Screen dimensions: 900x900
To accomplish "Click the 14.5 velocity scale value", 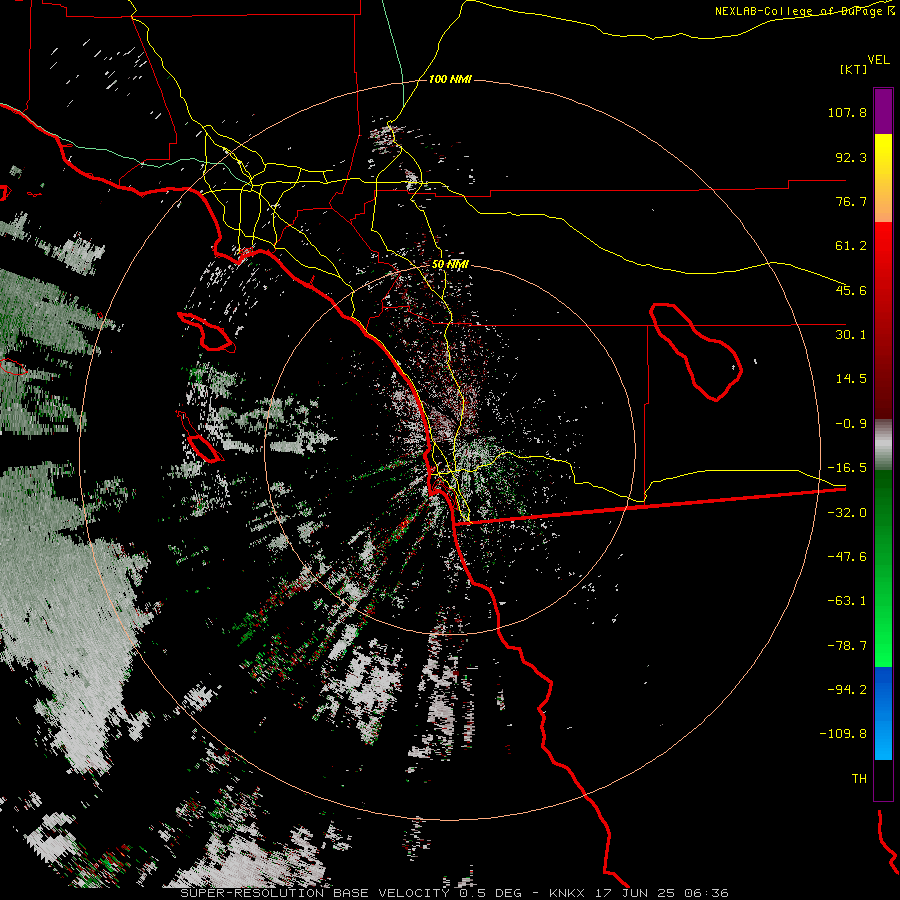I will pos(851,379).
